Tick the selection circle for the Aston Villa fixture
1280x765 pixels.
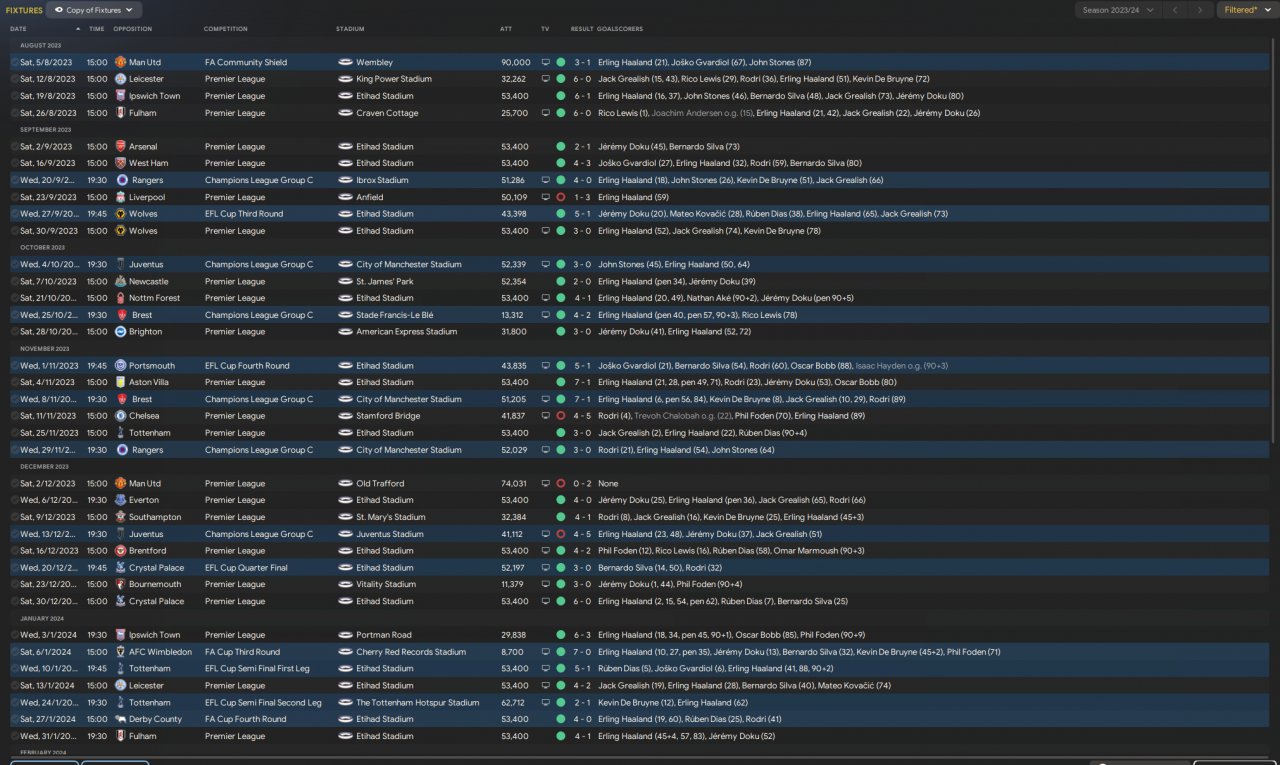point(15,382)
